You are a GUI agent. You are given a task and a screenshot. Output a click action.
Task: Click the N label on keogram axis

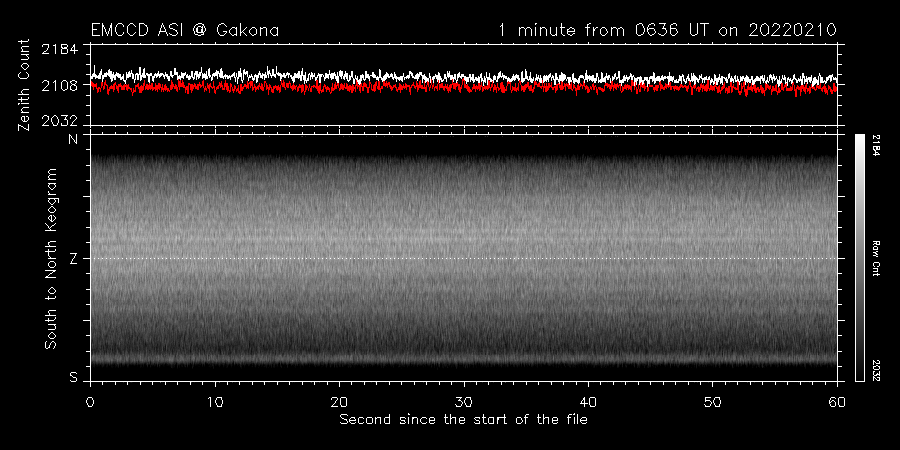tap(73, 140)
